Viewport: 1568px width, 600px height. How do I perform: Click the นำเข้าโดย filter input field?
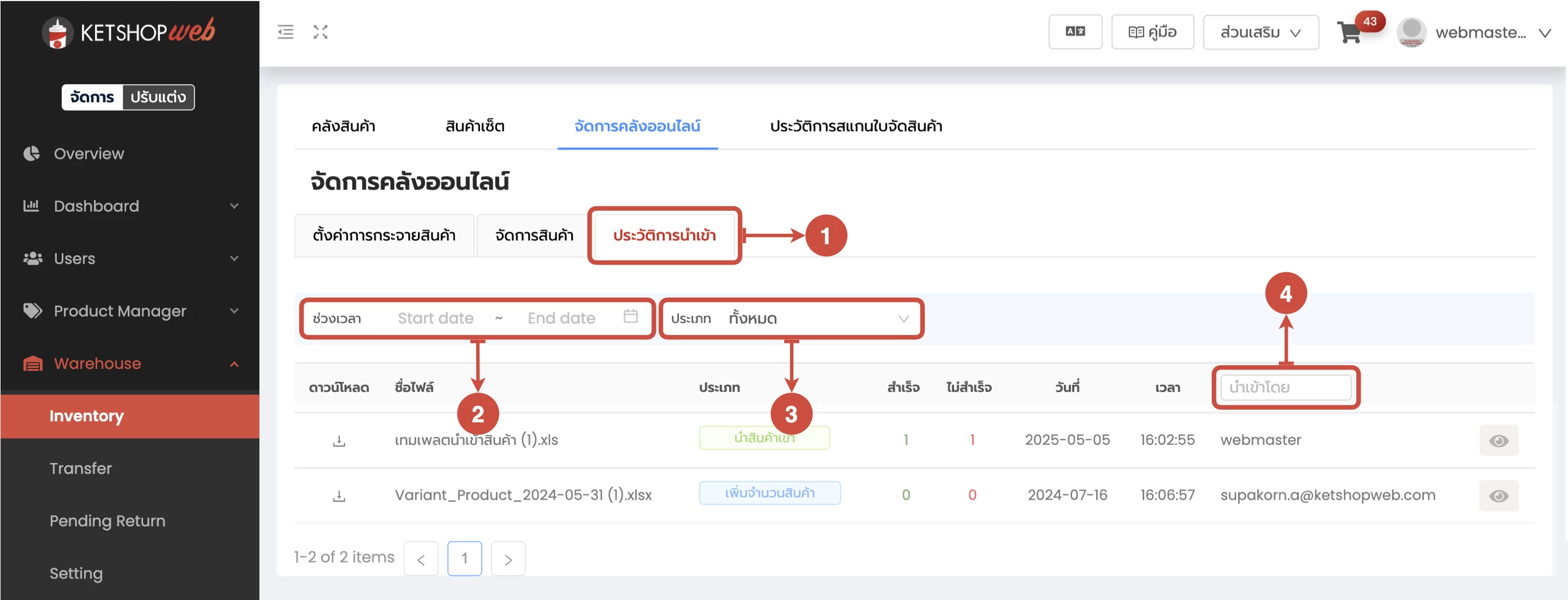pyautogui.click(x=1285, y=387)
